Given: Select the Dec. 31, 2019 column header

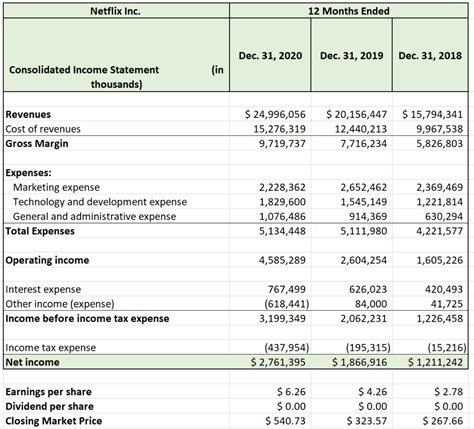Looking at the screenshot, I should [352, 55].
